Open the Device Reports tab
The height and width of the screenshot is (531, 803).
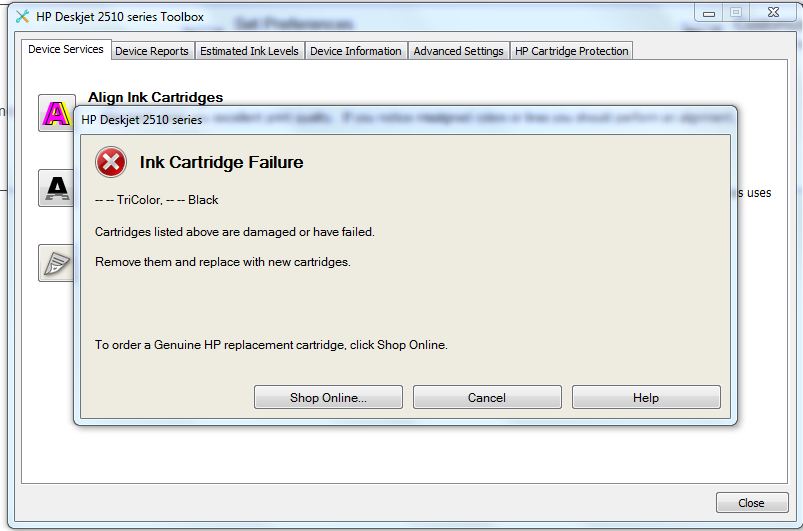coord(152,51)
